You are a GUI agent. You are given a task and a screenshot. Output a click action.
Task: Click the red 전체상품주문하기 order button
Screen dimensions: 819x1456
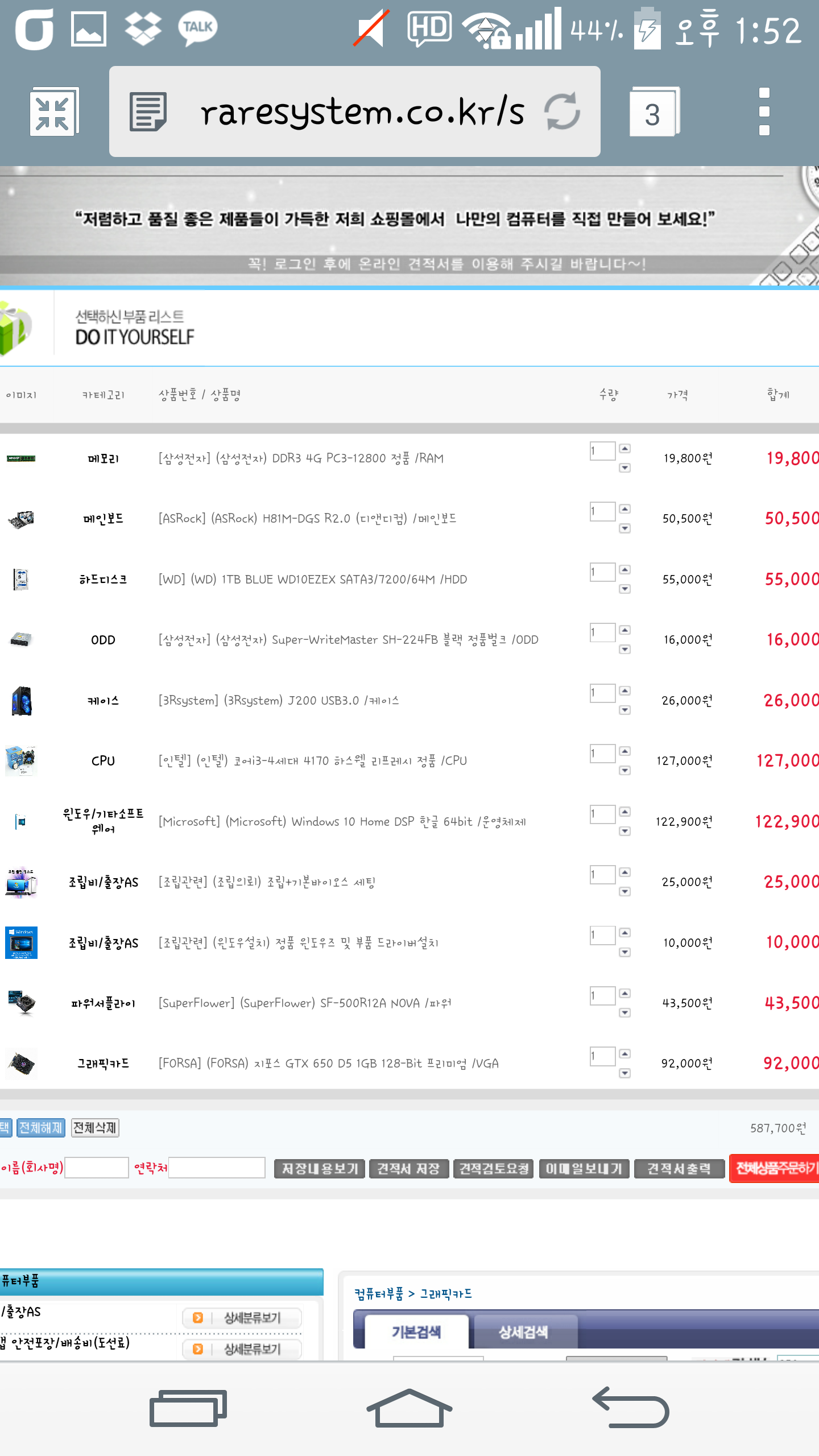(x=775, y=1168)
